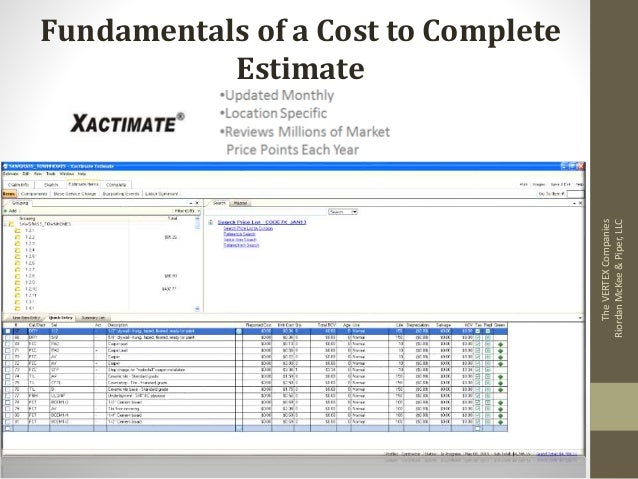Viewport: 638px width, 479px height.
Task: Tick checkbox for Step charge carpet row
Action: [7, 370]
